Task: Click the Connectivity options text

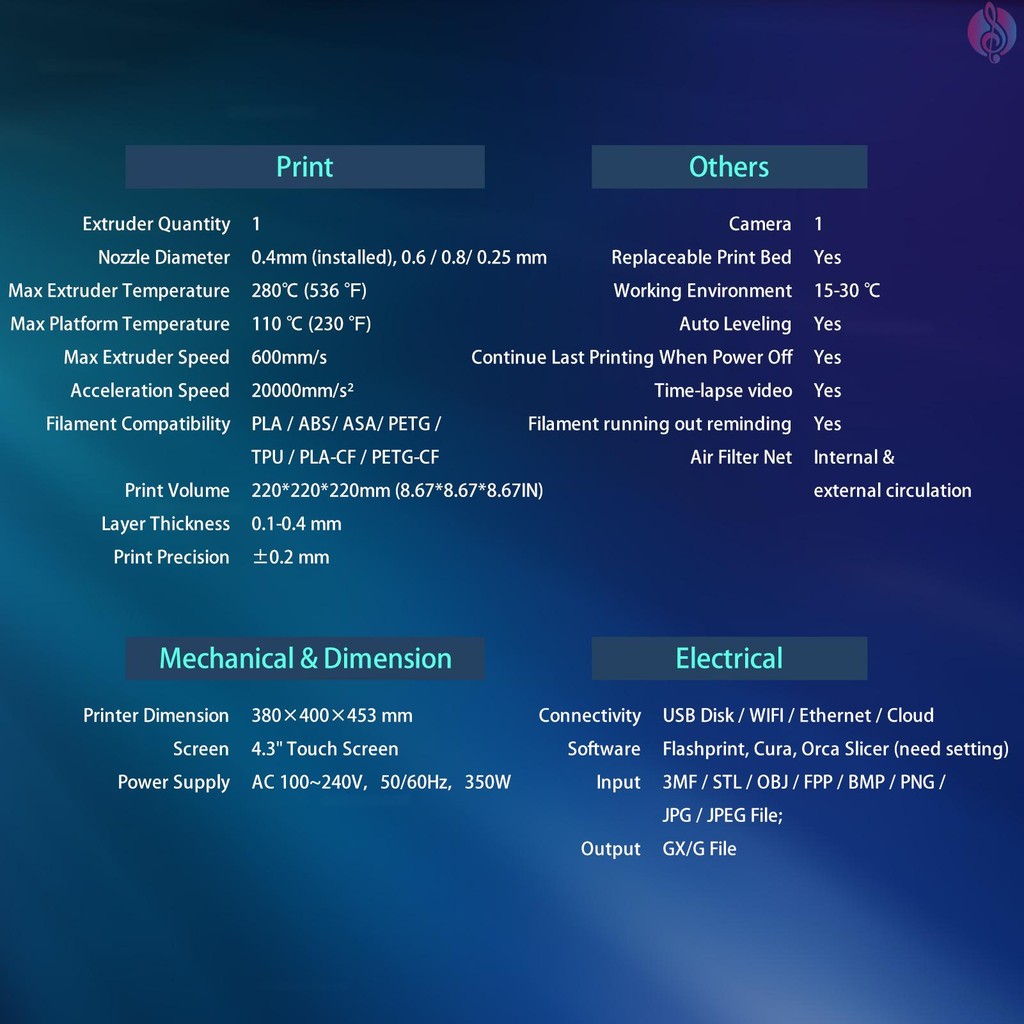Action: click(x=798, y=716)
